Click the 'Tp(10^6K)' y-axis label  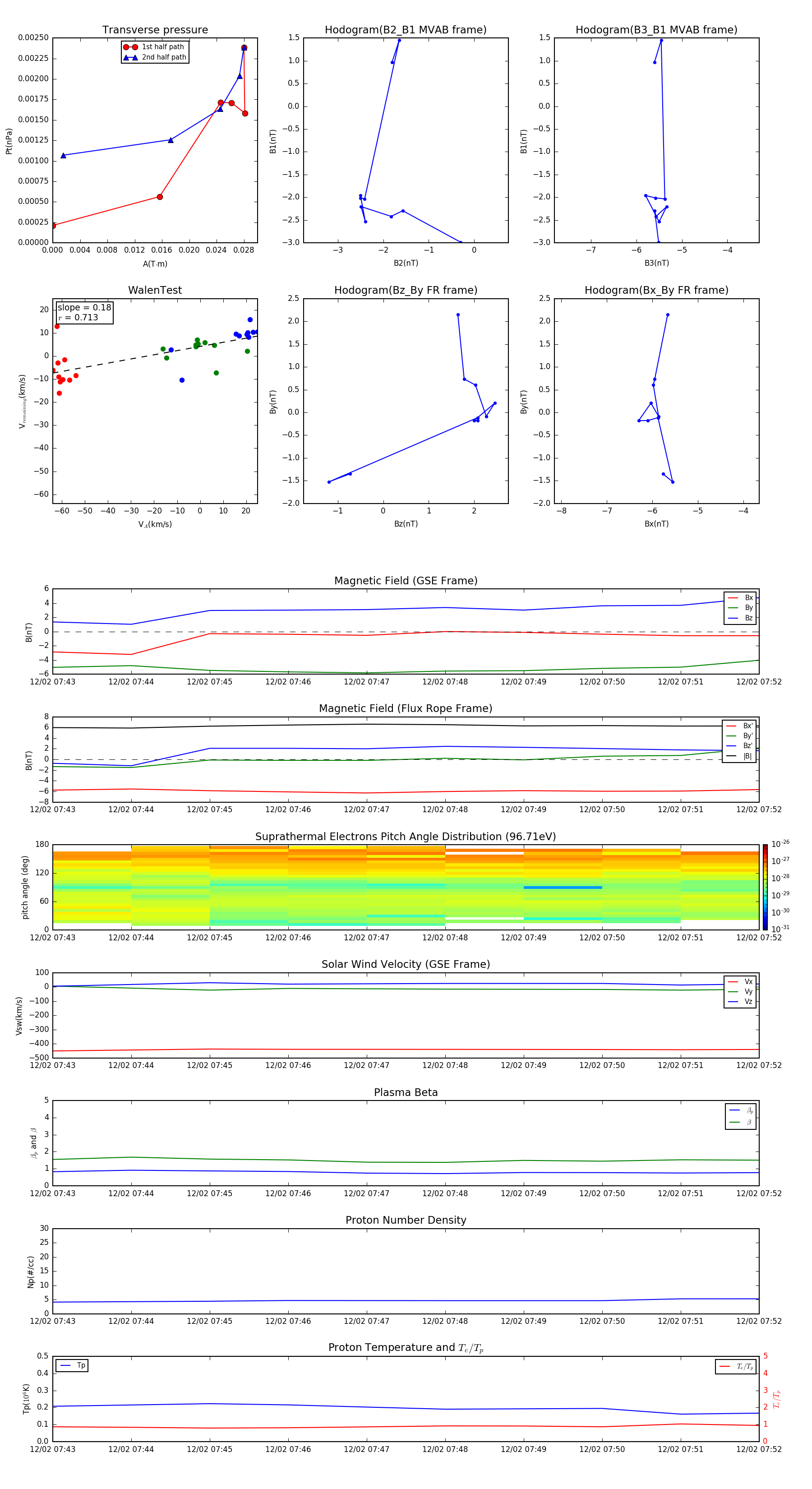tap(26, 1399)
